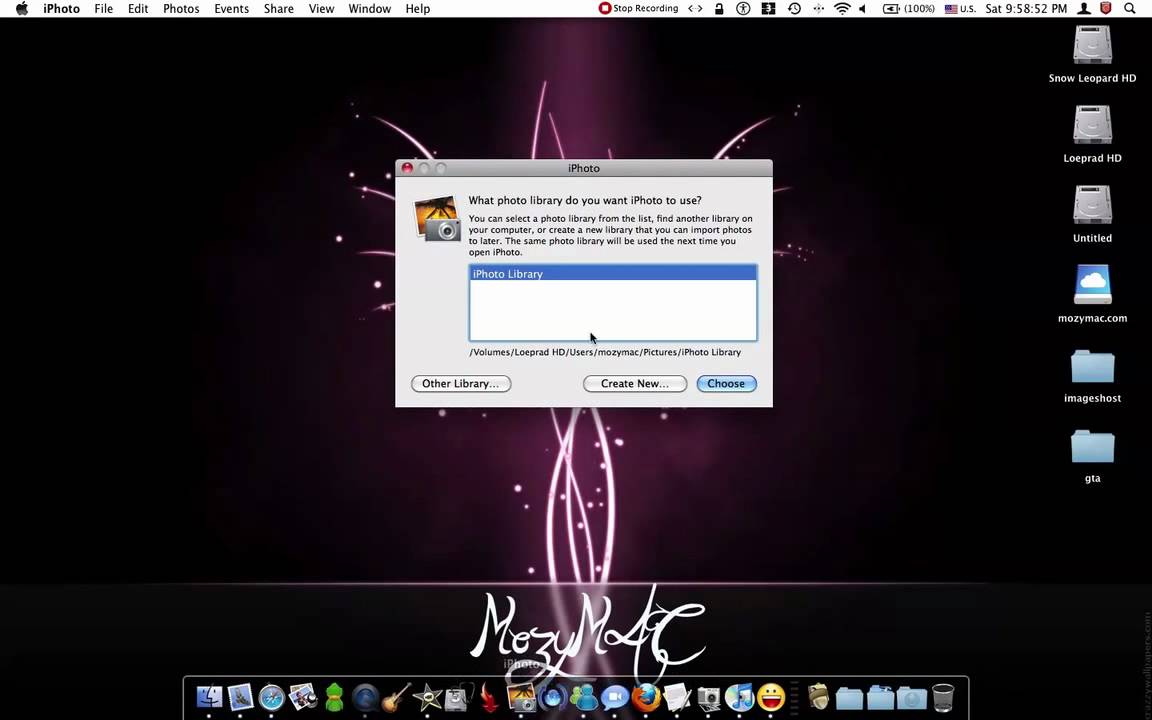The width and height of the screenshot is (1152, 720).
Task: Open Image Capture camera icon in Dock
Action: pos(708,696)
